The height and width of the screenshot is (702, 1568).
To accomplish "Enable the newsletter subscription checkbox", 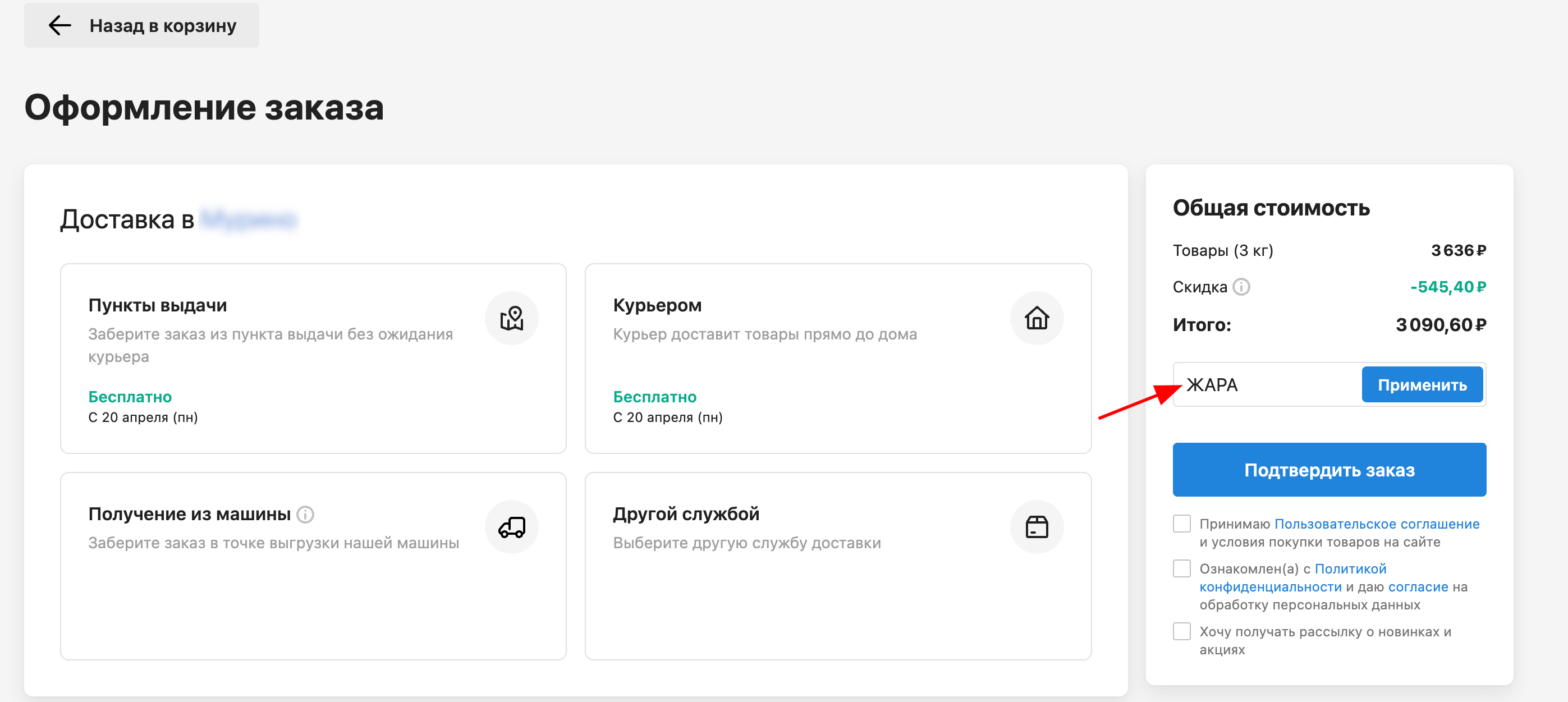I will 1181,631.
